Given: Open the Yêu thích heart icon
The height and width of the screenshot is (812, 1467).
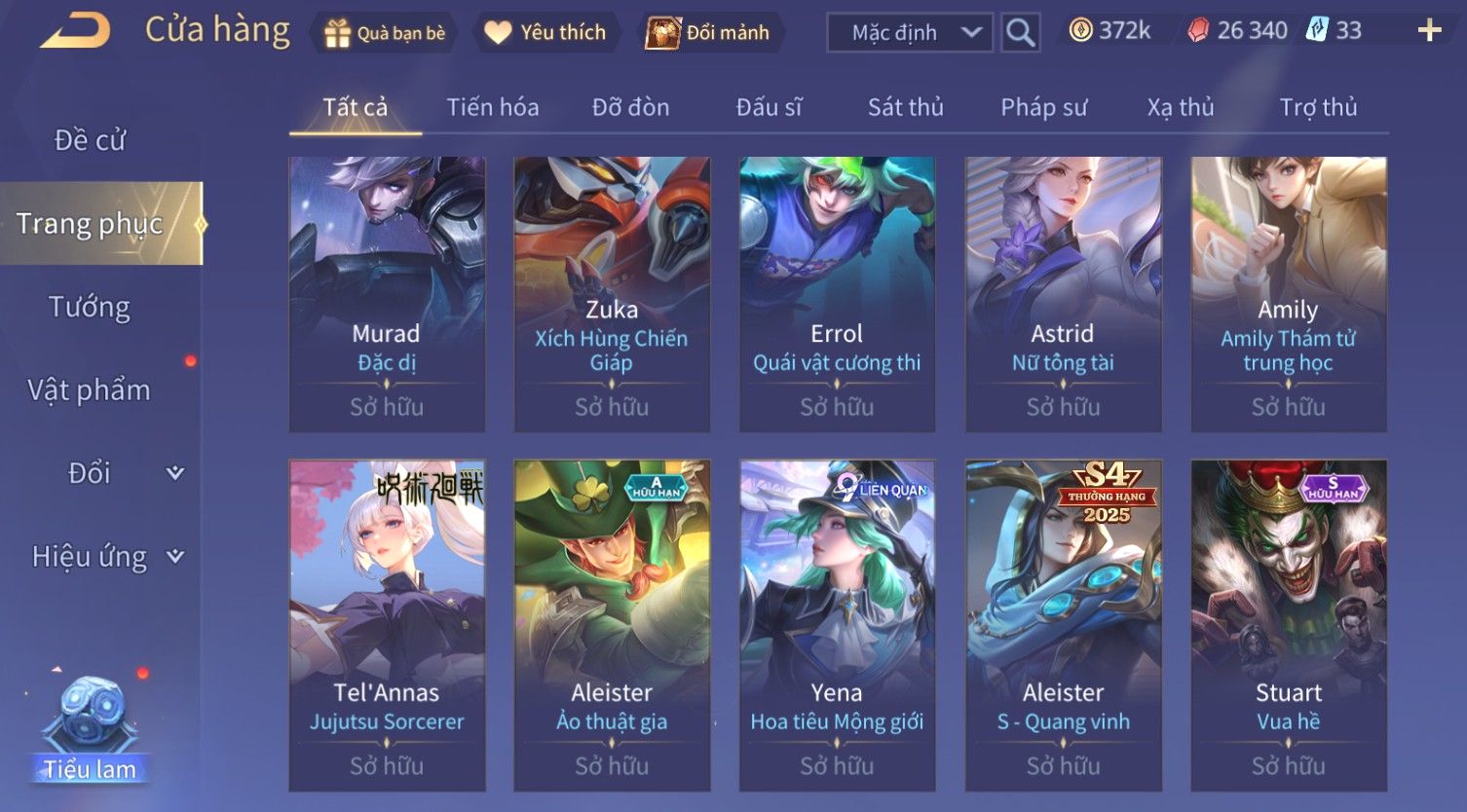Looking at the screenshot, I should (x=498, y=33).
